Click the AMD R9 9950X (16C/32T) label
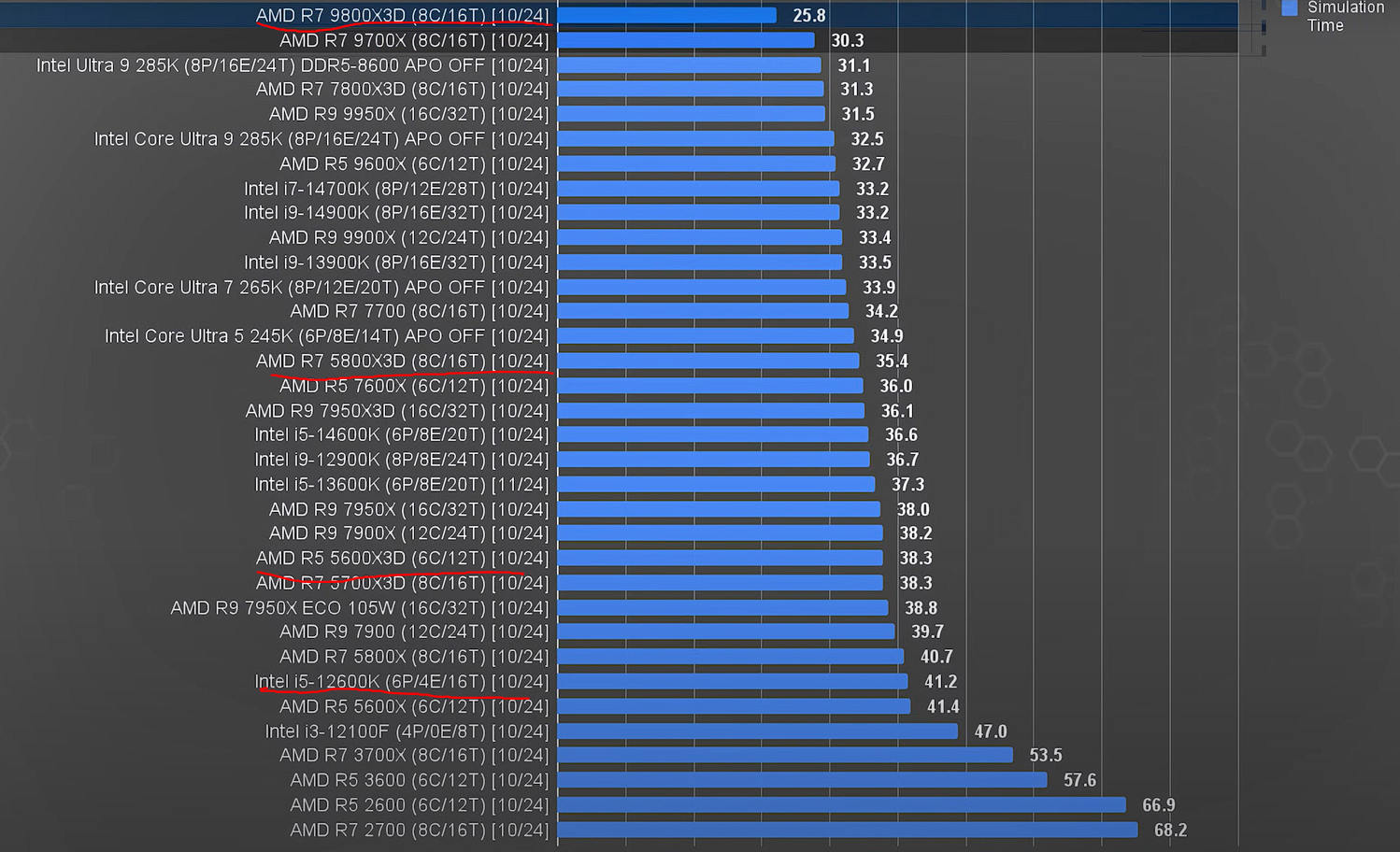This screenshot has height=852, width=1400. click(x=408, y=114)
